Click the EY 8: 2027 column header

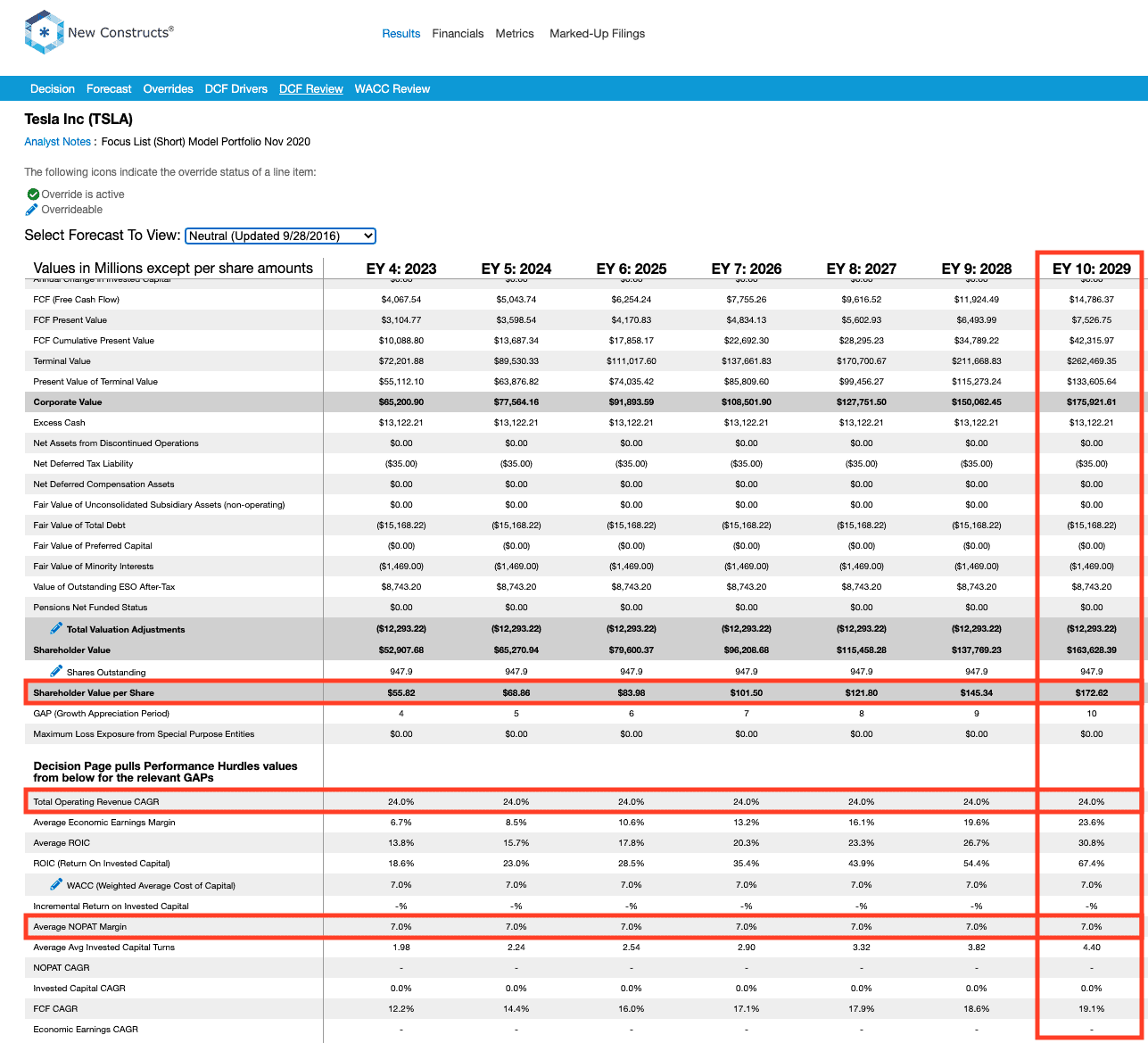point(862,269)
